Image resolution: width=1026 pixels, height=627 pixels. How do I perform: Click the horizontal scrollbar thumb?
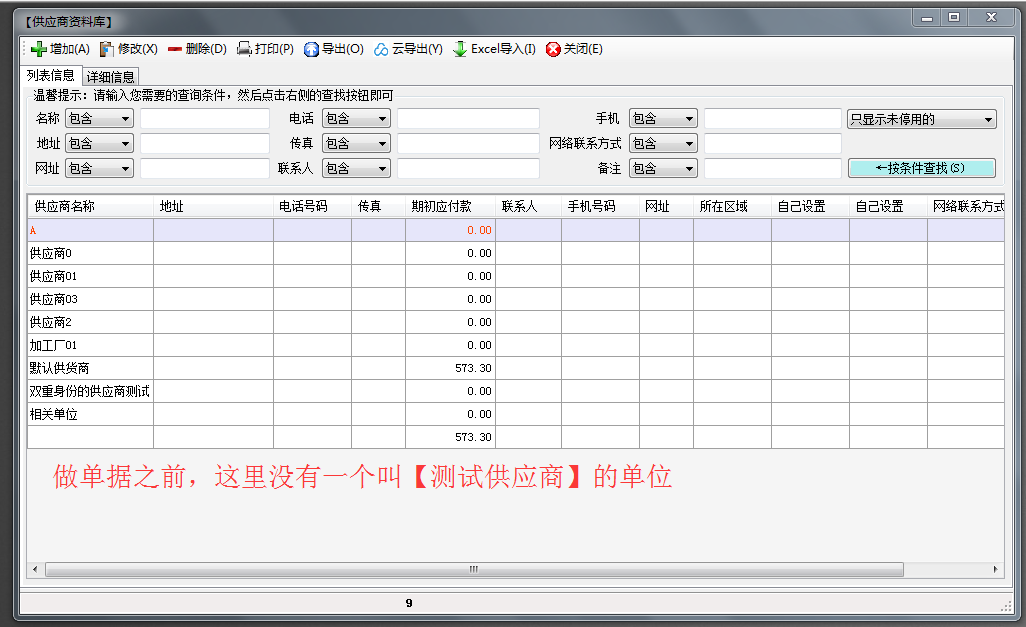[474, 569]
